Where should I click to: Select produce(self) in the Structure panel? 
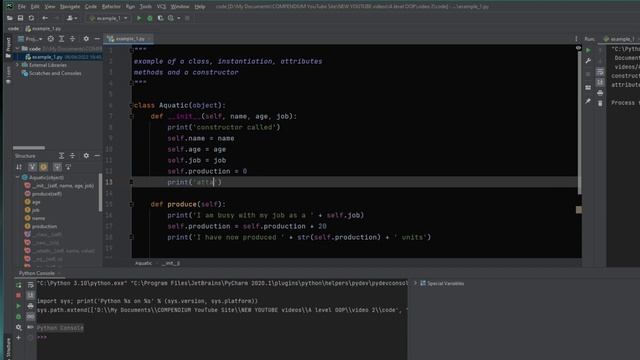pos(43,194)
